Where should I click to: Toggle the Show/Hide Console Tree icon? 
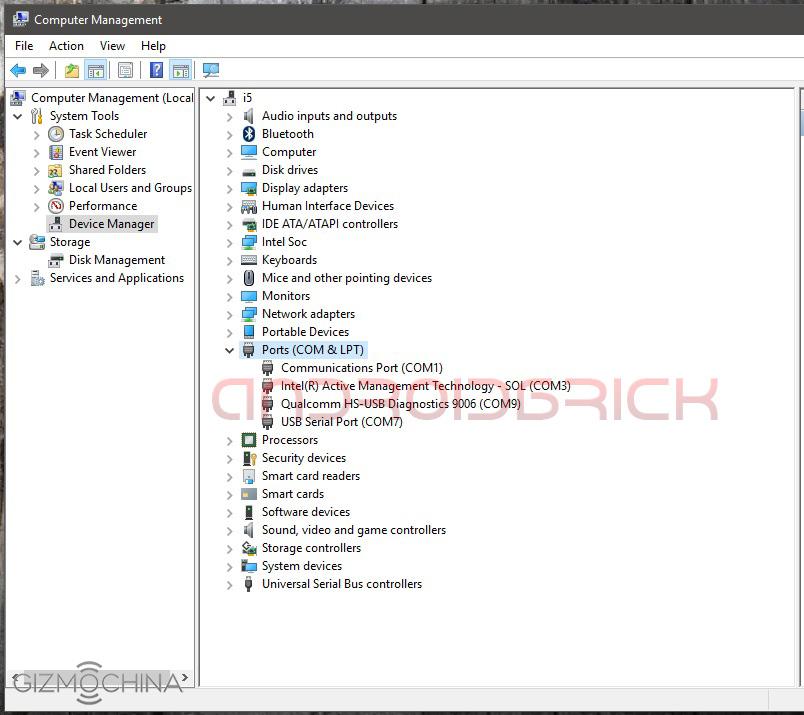(x=96, y=70)
